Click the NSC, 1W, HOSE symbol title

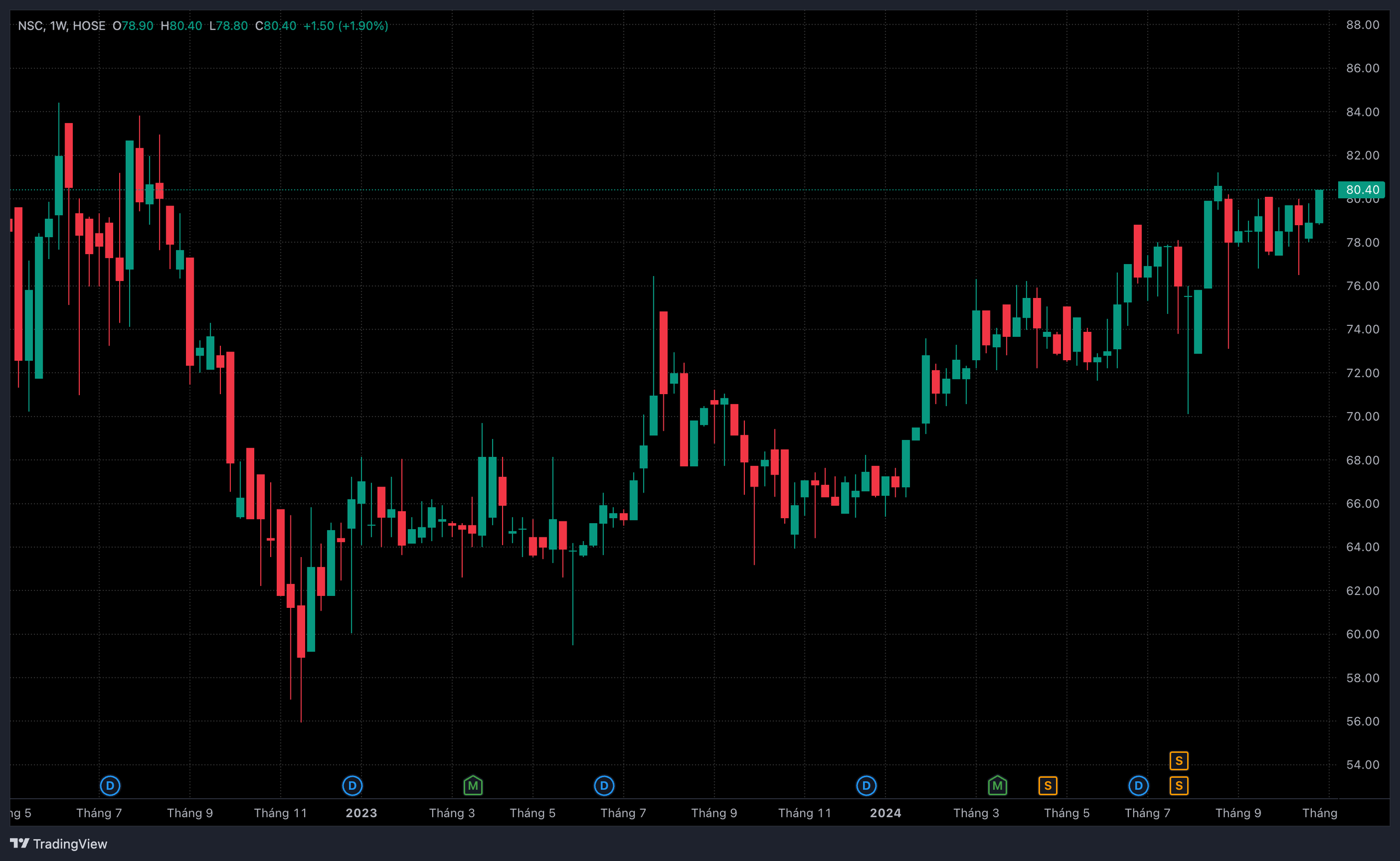pyautogui.click(x=61, y=26)
